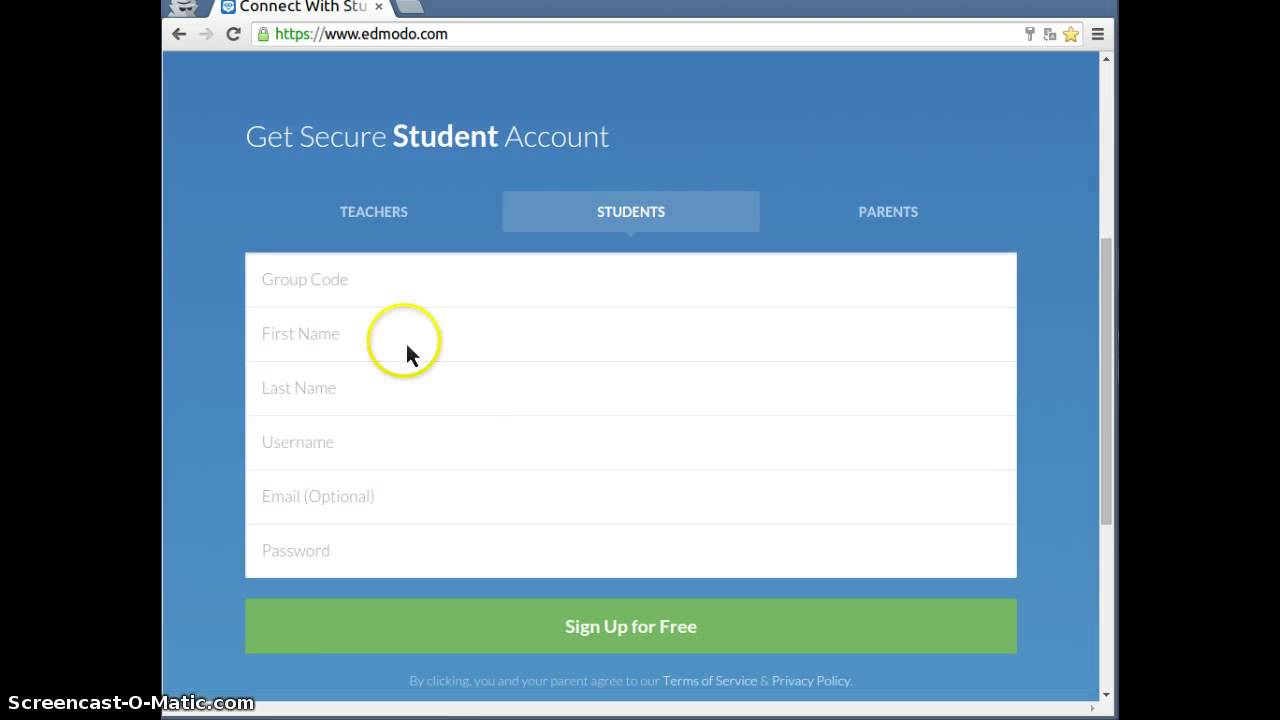Click the translate icon in address bar

click(x=1050, y=34)
